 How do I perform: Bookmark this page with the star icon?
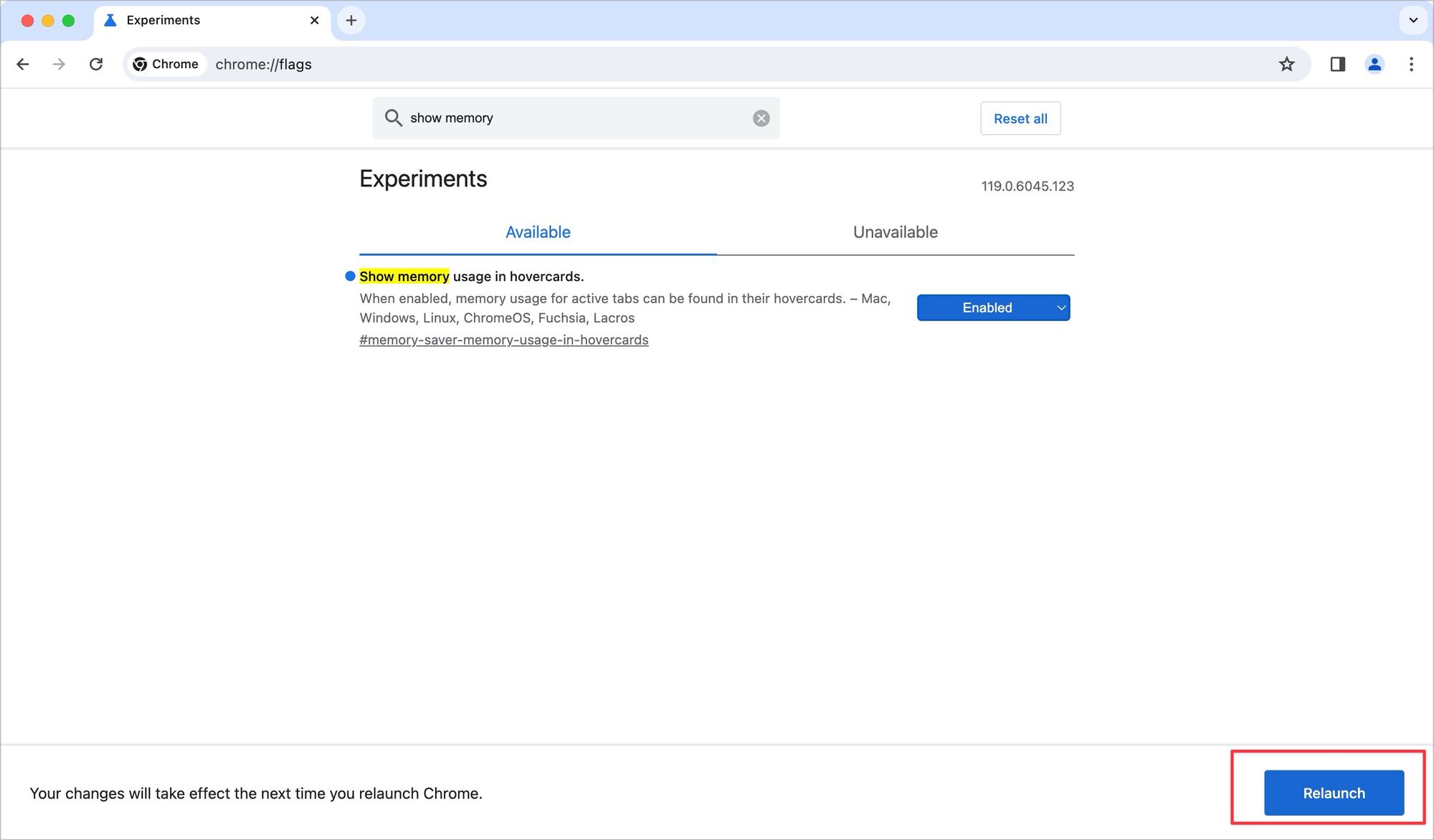[1286, 65]
